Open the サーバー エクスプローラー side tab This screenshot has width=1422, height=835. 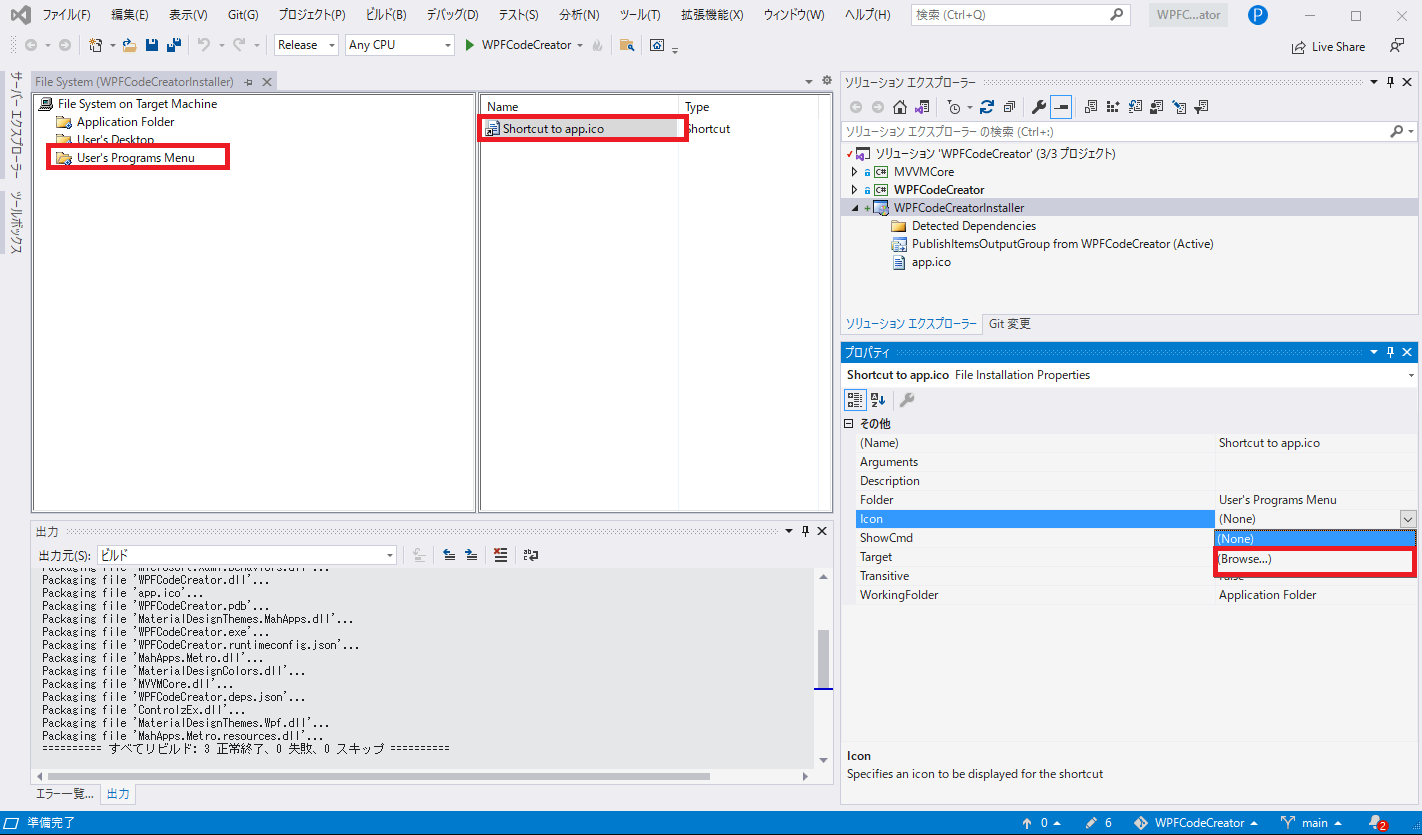pos(15,125)
